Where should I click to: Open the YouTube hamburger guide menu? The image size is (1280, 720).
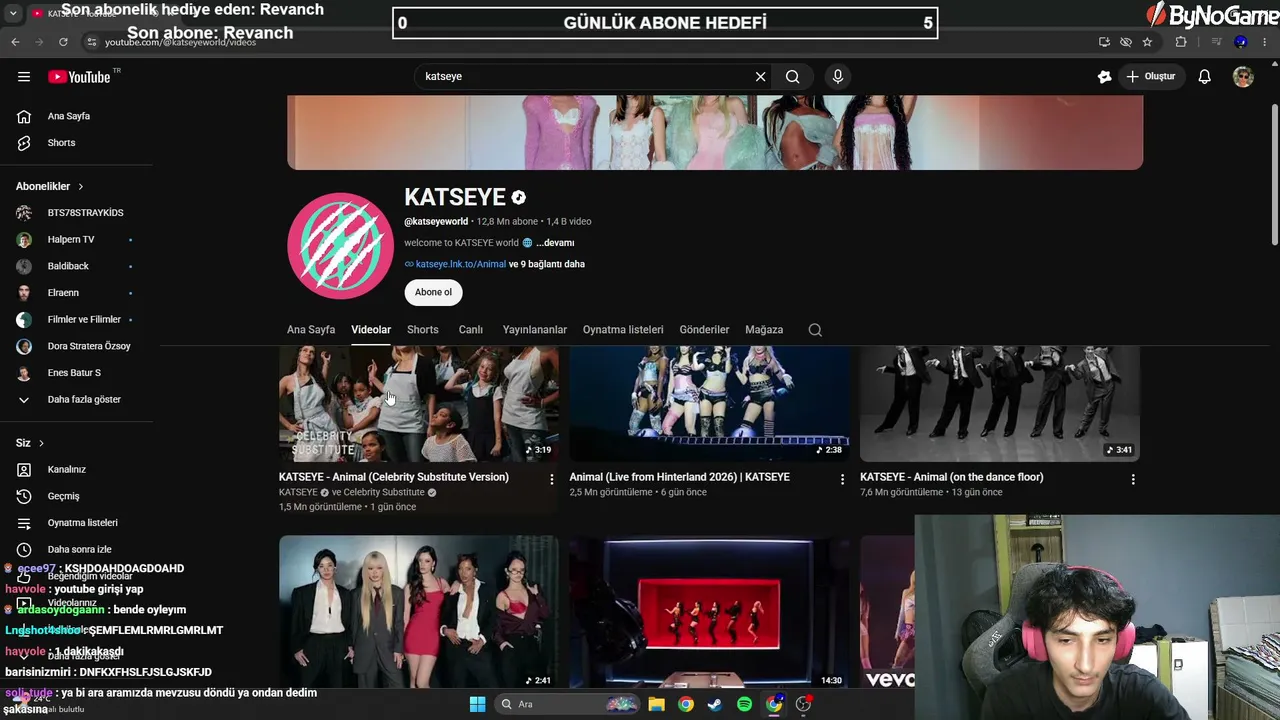(24, 77)
